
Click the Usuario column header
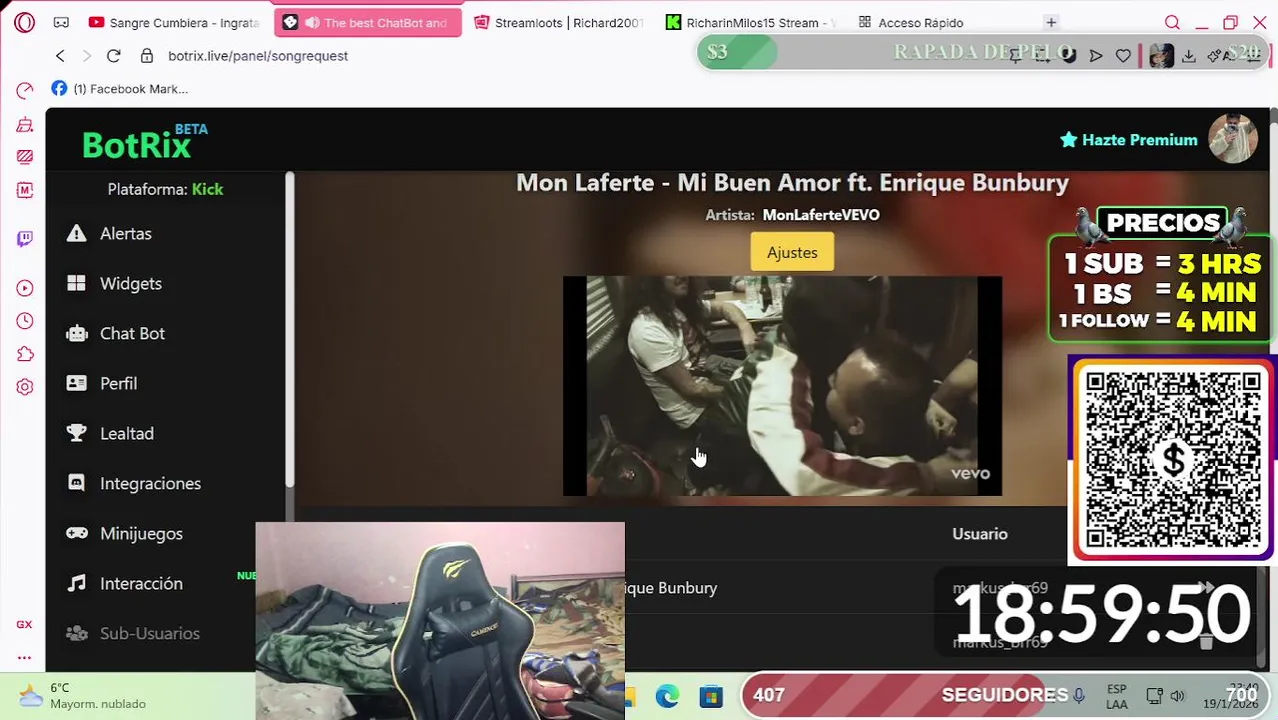tap(979, 534)
